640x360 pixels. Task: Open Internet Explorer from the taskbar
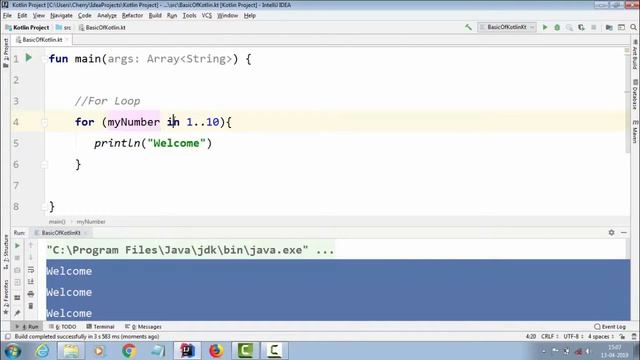pyautogui.click(x=42, y=351)
